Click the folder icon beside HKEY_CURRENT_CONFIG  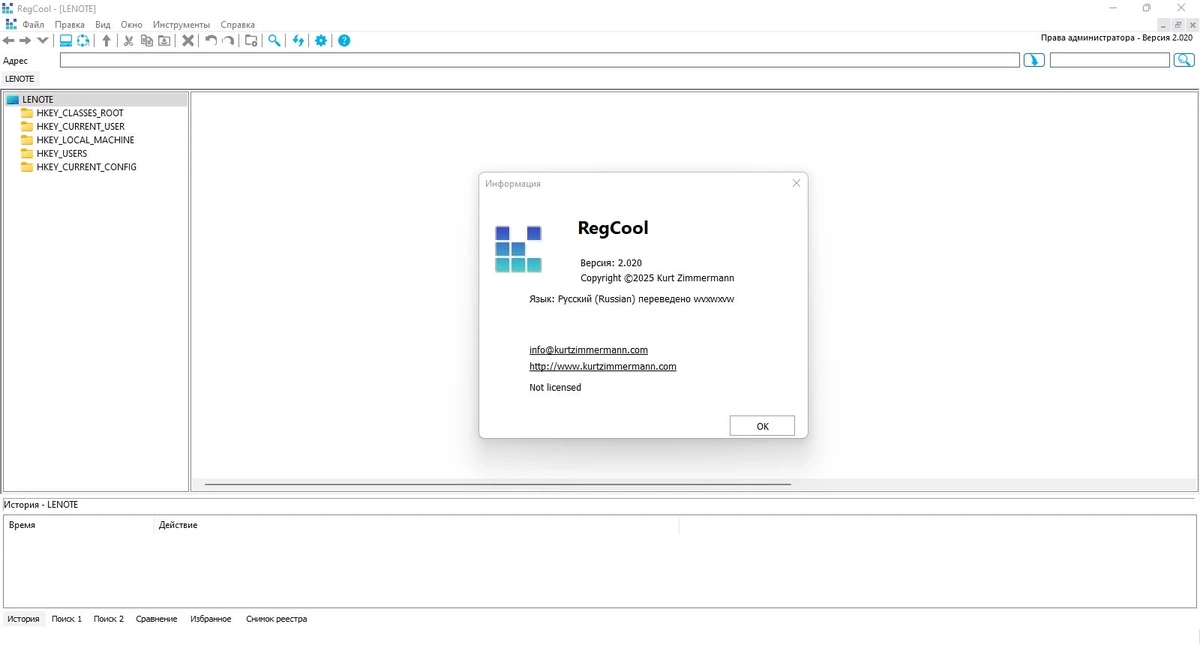coord(27,167)
